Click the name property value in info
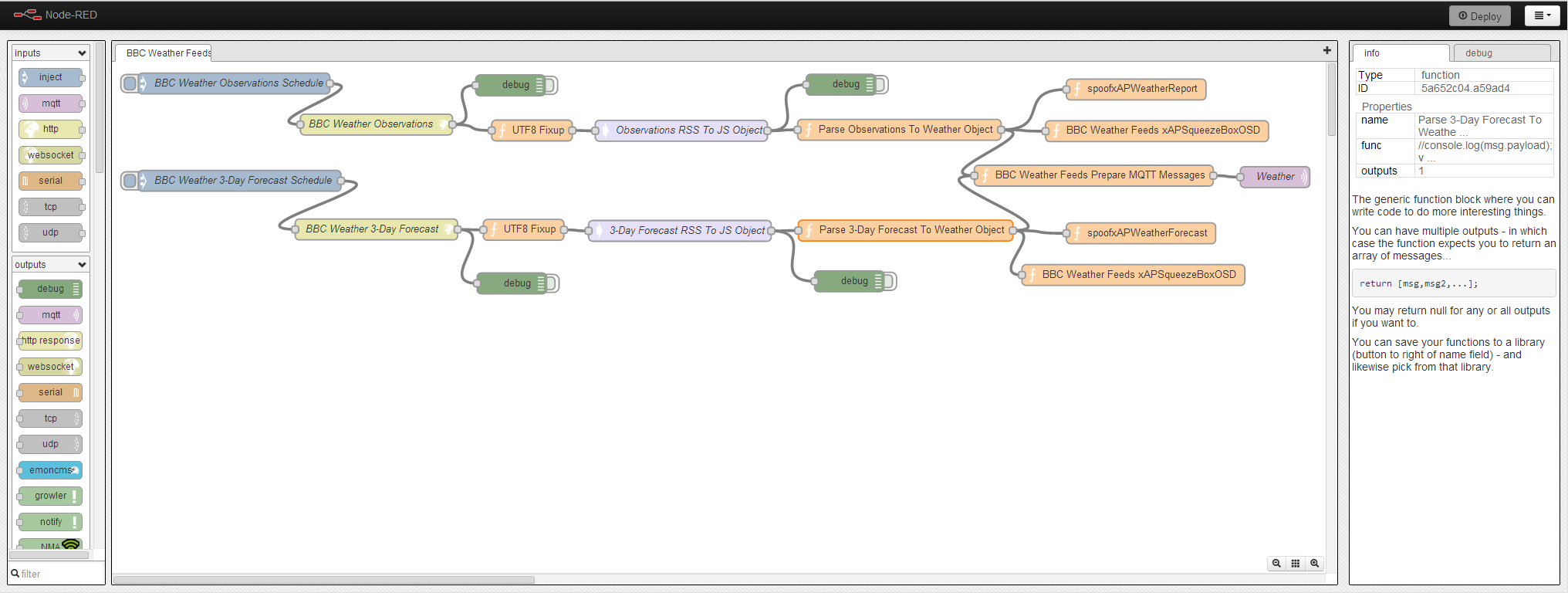The height and width of the screenshot is (593, 1568). pyautogui.click(x=1484, y=126)
